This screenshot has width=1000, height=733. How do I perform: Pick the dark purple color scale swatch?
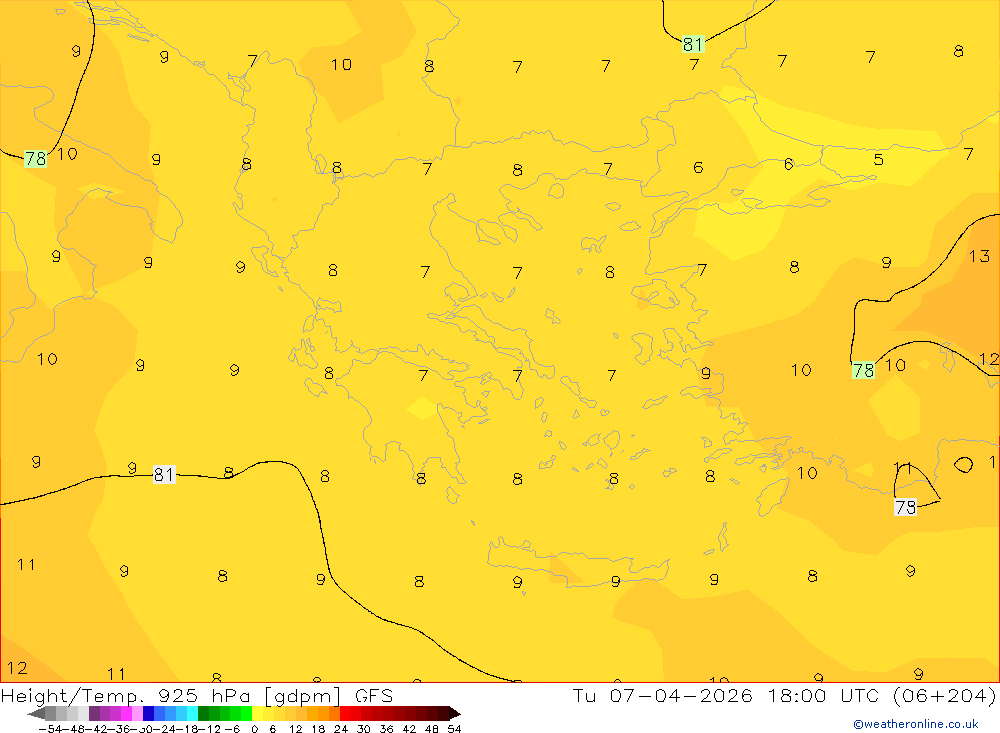[94, 713]
